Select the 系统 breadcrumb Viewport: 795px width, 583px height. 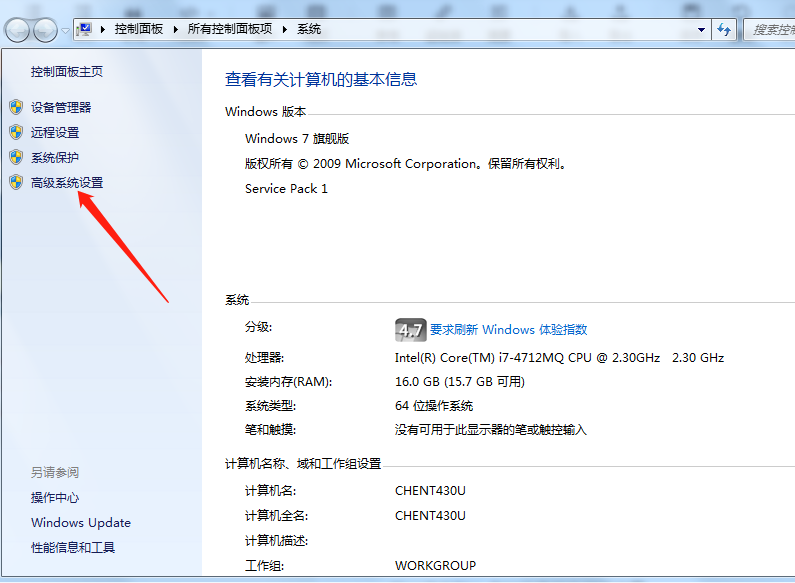[x=309, y=29]
